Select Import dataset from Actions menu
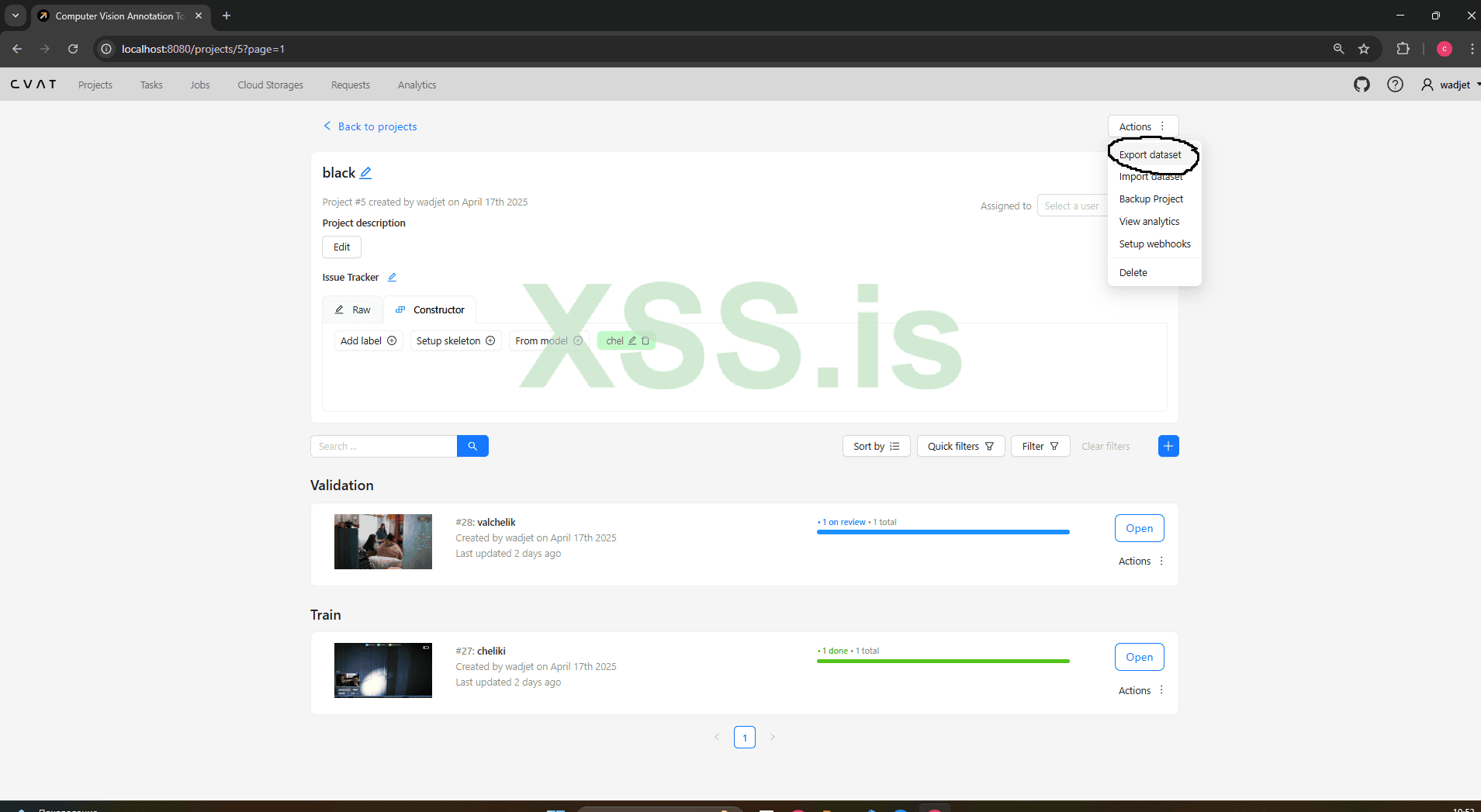1481x812 pixels. pyautogui.click(x=1154, y=177)
